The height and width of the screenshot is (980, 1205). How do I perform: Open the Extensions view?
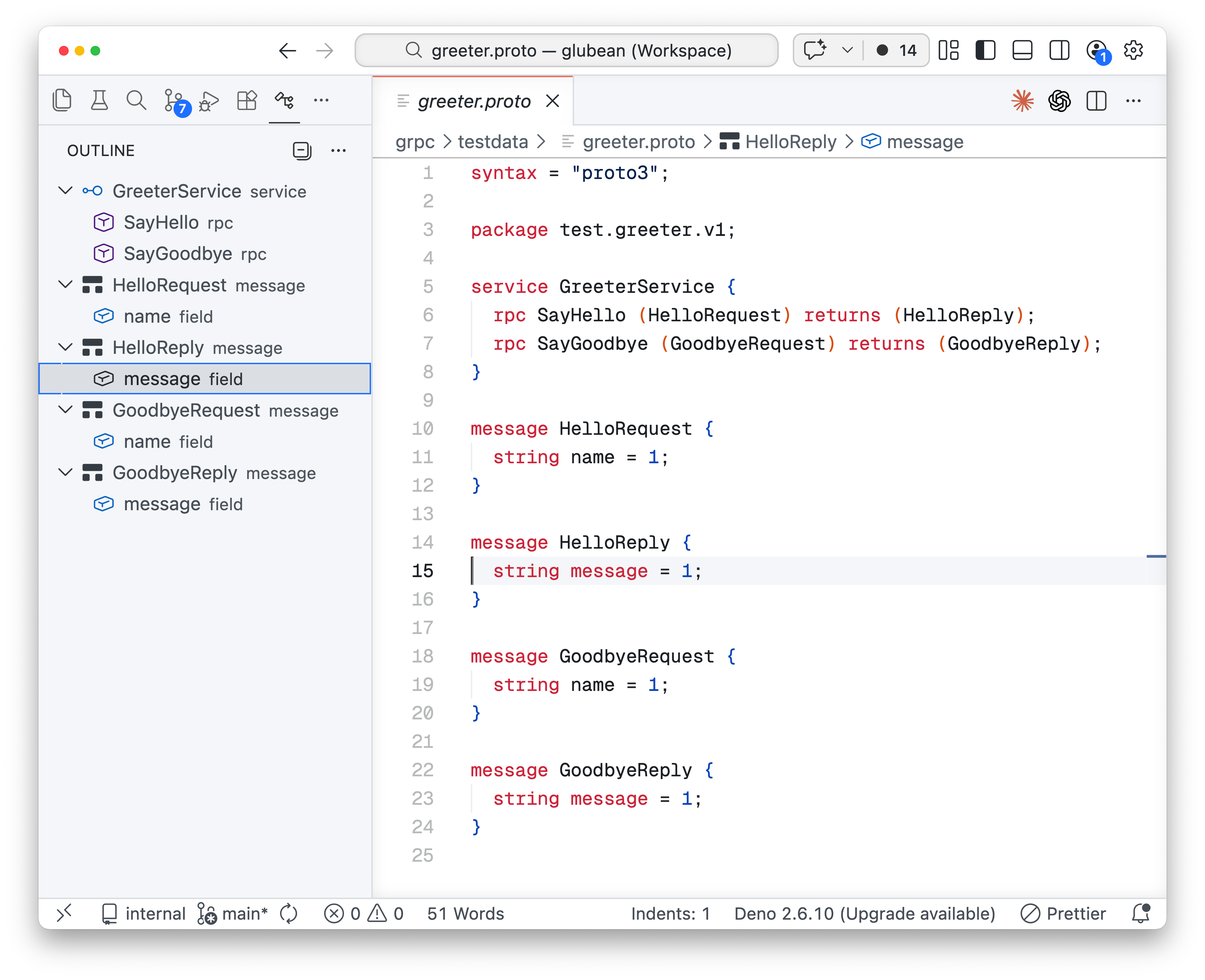246,100
